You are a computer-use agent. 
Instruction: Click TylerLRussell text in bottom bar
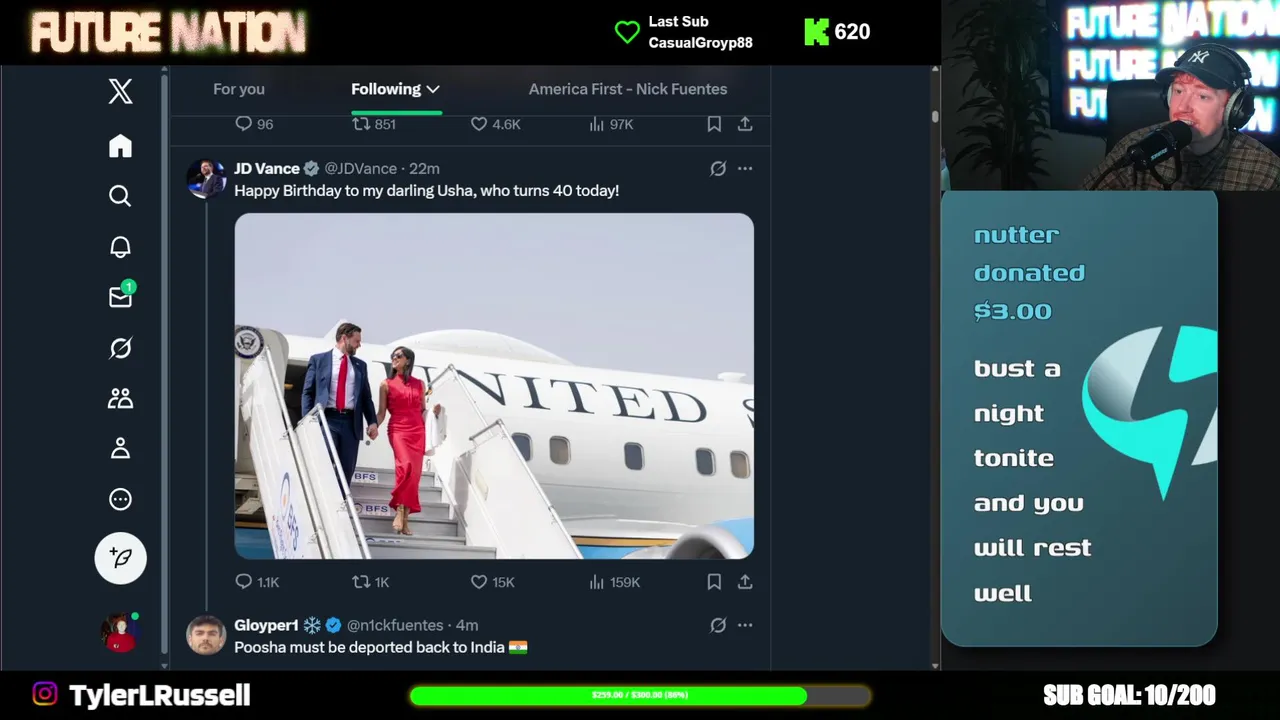[160, 695]
